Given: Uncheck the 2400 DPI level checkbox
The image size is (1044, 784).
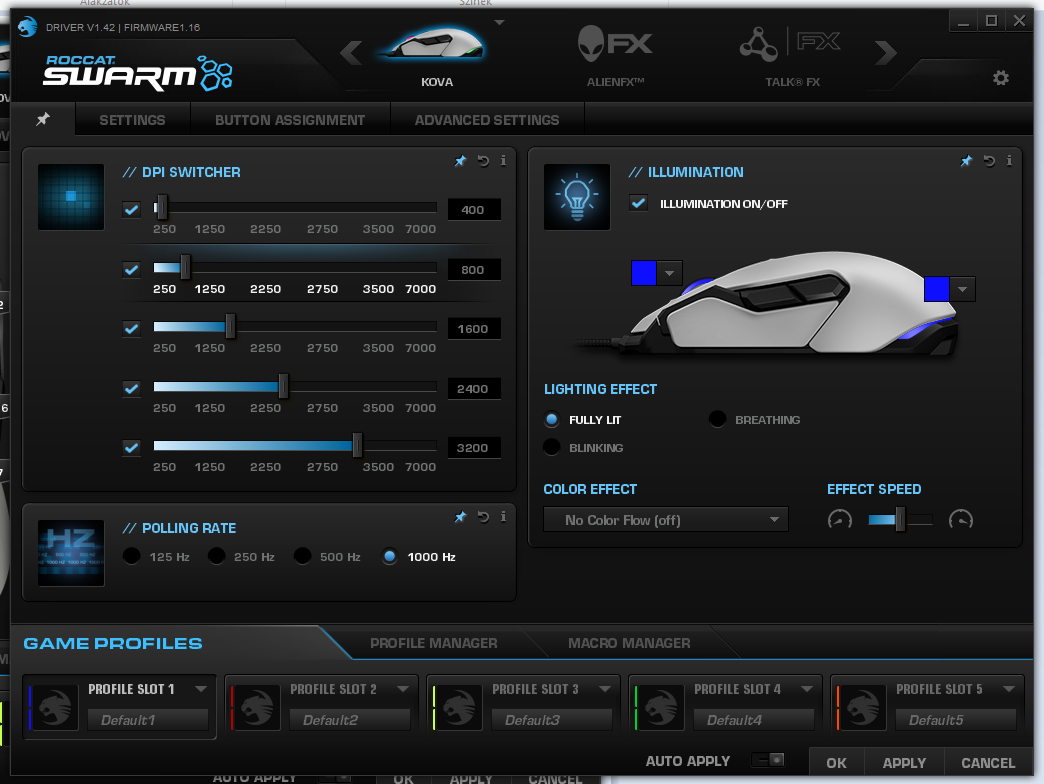Looking at the screenshot, I should pyautogui.click(x=132, y=389).
